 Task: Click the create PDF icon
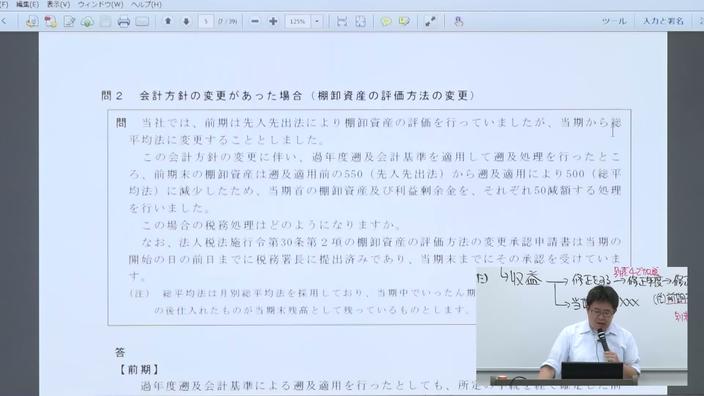[x=50, y=22]
